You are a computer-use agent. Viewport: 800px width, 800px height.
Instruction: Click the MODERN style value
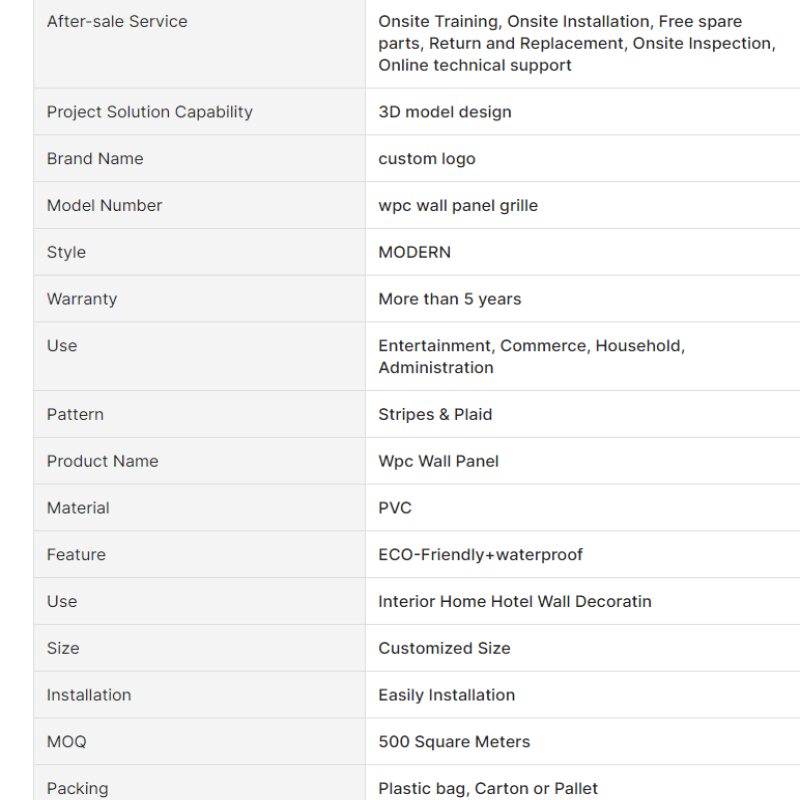coord(414,252)
